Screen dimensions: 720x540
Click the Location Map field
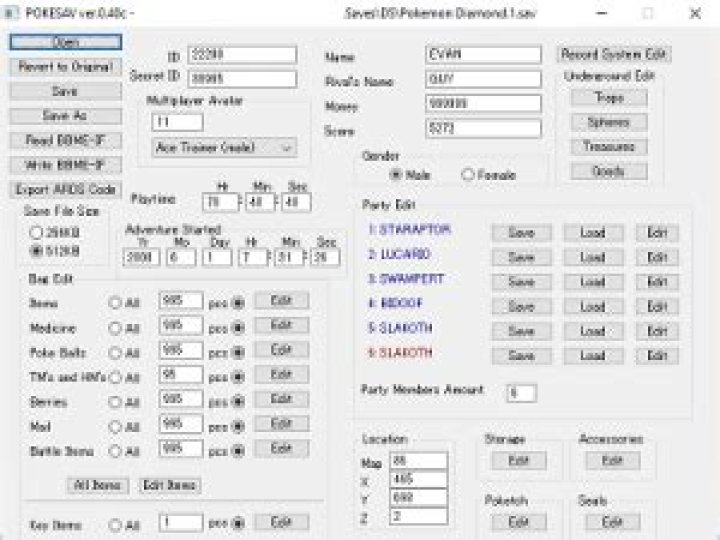[418, 461]
